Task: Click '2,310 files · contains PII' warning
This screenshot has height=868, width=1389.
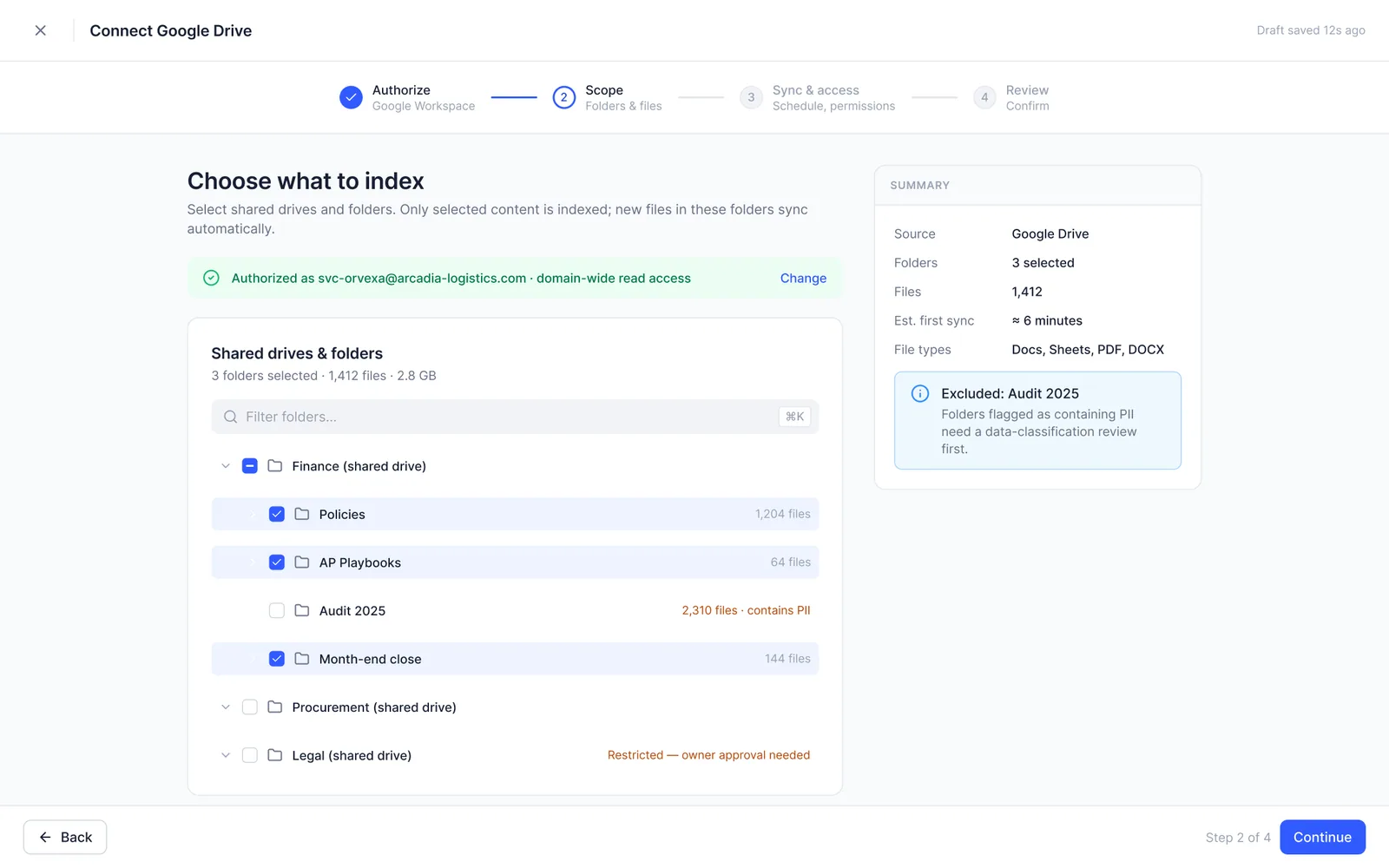Action: coord(746,611)
